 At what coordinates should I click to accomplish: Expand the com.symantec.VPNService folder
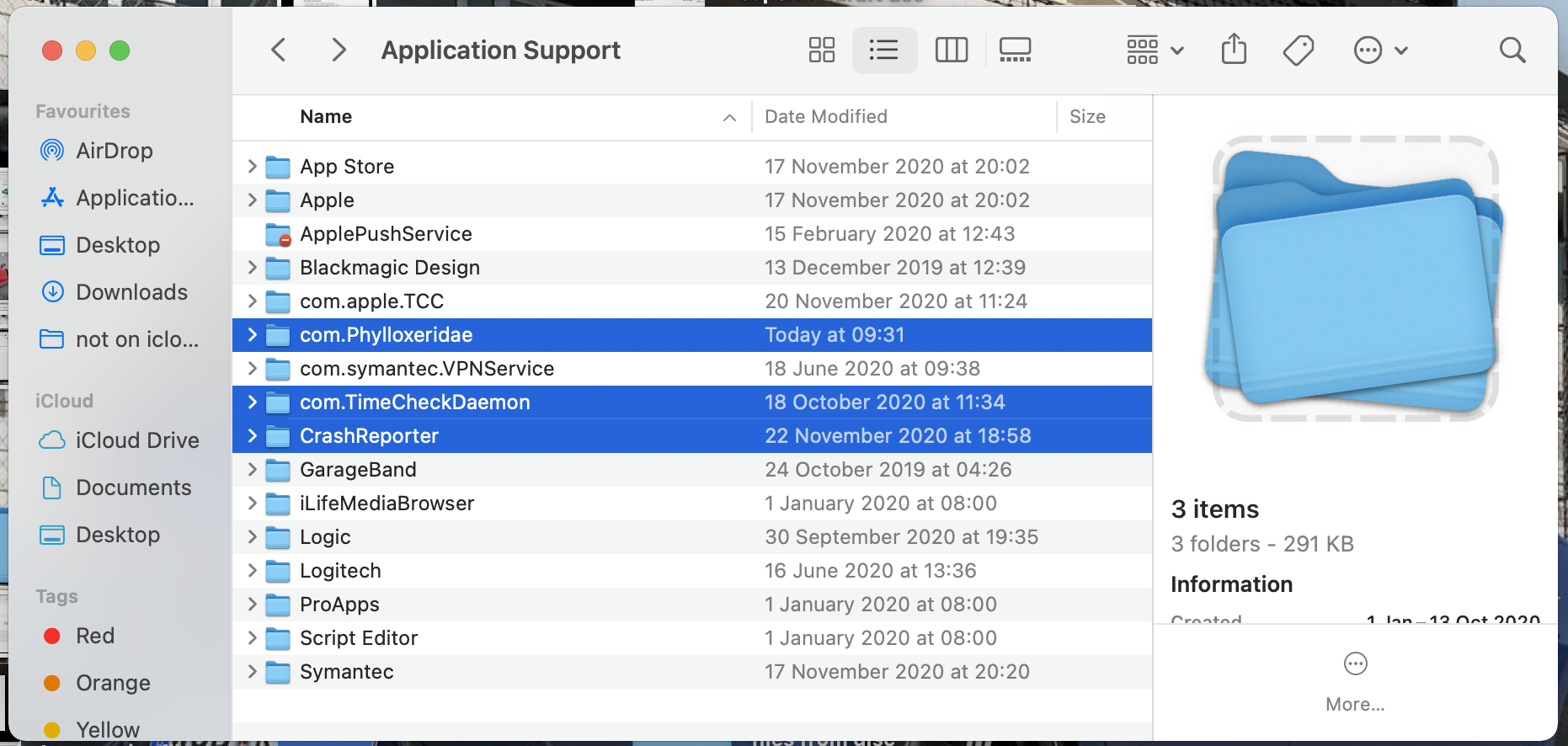pos(252,369)
